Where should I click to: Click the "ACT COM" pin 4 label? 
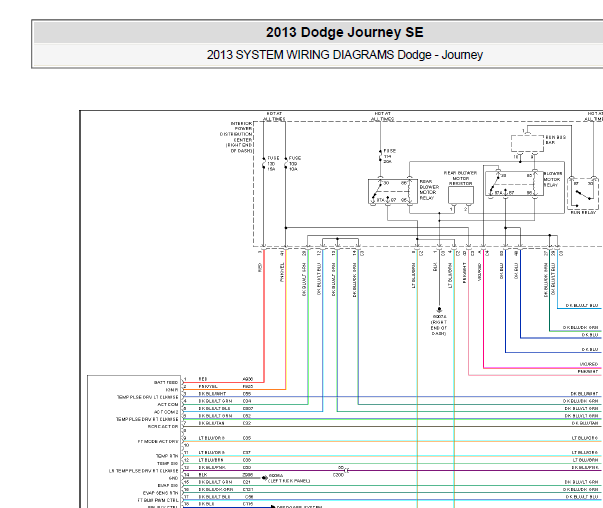[168, 405]
